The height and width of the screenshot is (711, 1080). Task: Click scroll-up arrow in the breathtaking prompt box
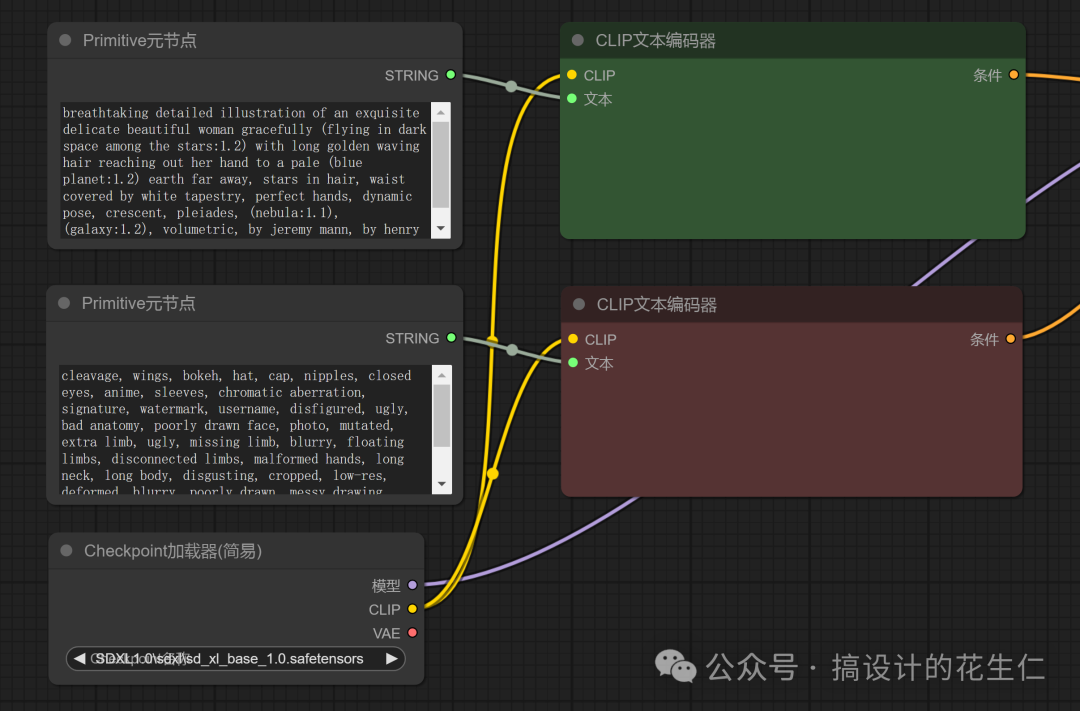[x=441, y=112]
